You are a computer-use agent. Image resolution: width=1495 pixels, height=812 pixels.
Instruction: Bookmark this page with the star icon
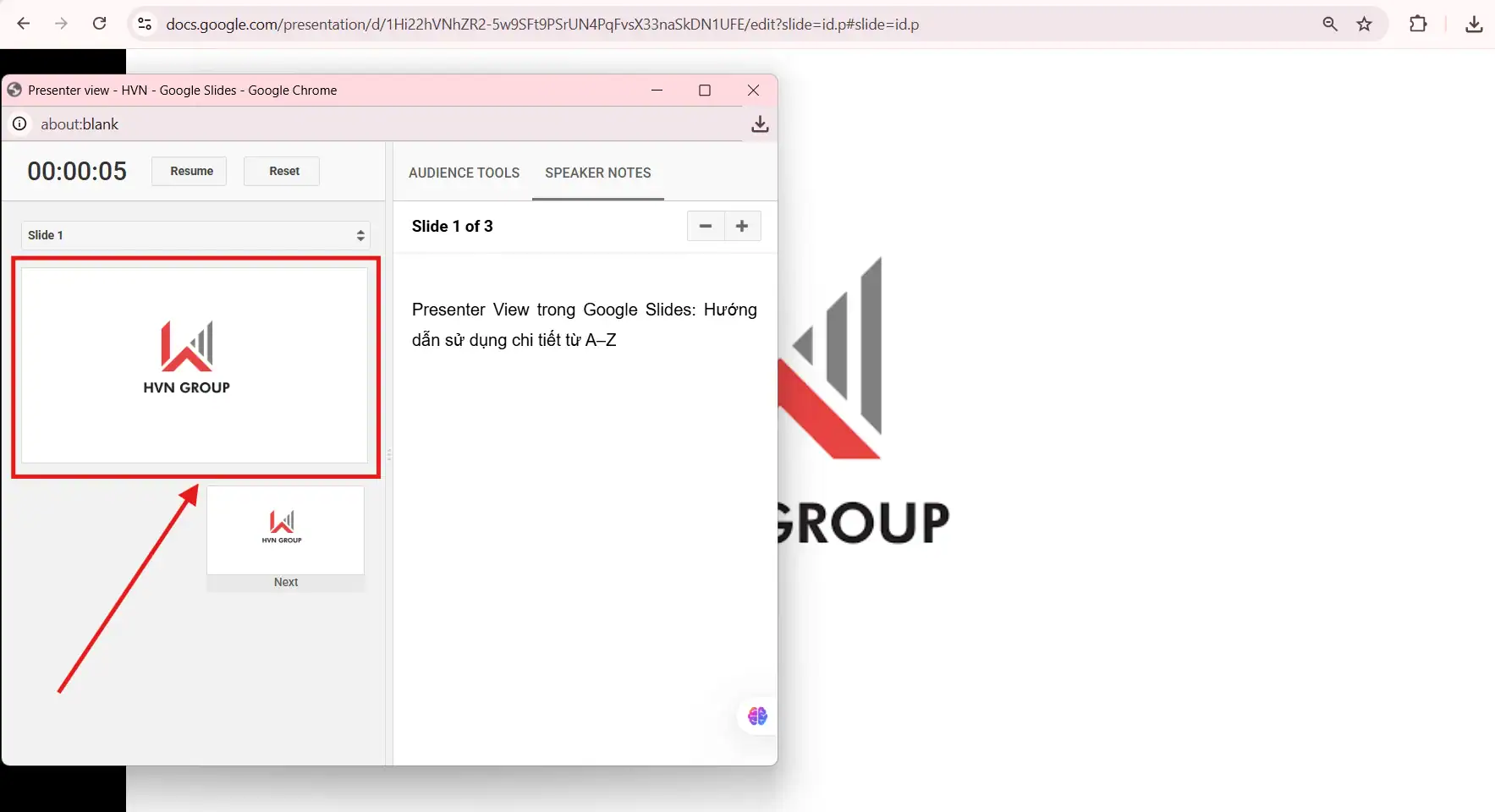pos(1364,24)
